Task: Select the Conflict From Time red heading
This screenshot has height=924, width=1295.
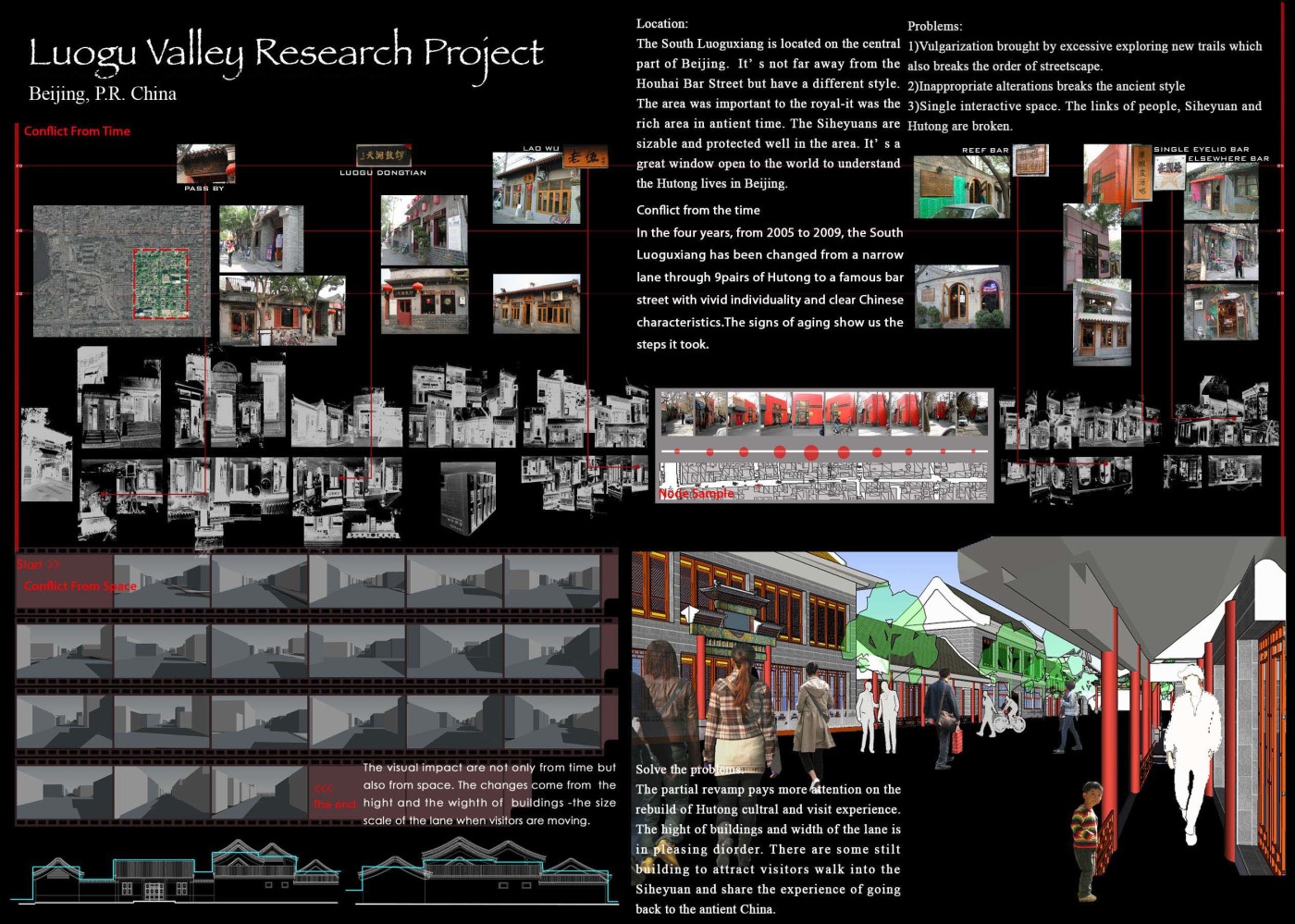Action: tap(77, 131)
